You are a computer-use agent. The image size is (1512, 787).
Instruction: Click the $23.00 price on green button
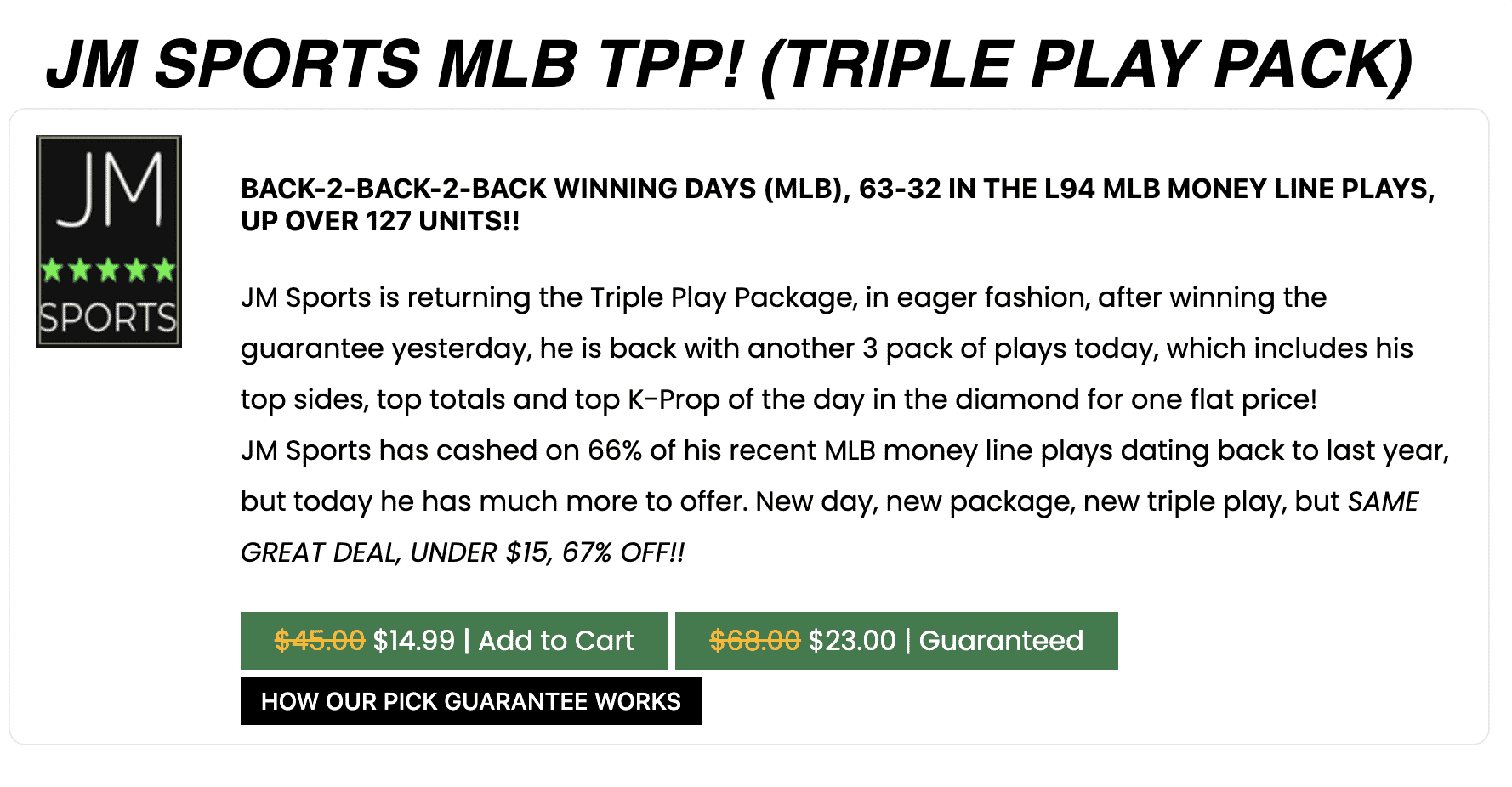tap(852, 641)
